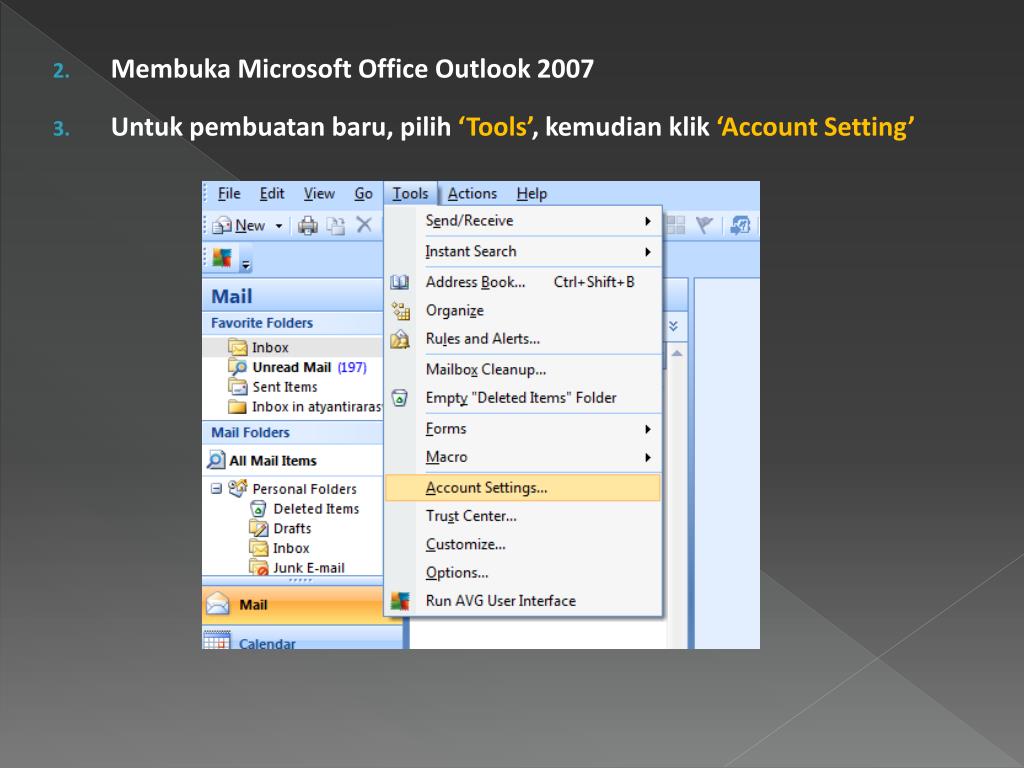Click the Mail envelope icon in navigation pane
Image resolution: width=1024 pixels, height=768 pixels.
coord(217,603)
